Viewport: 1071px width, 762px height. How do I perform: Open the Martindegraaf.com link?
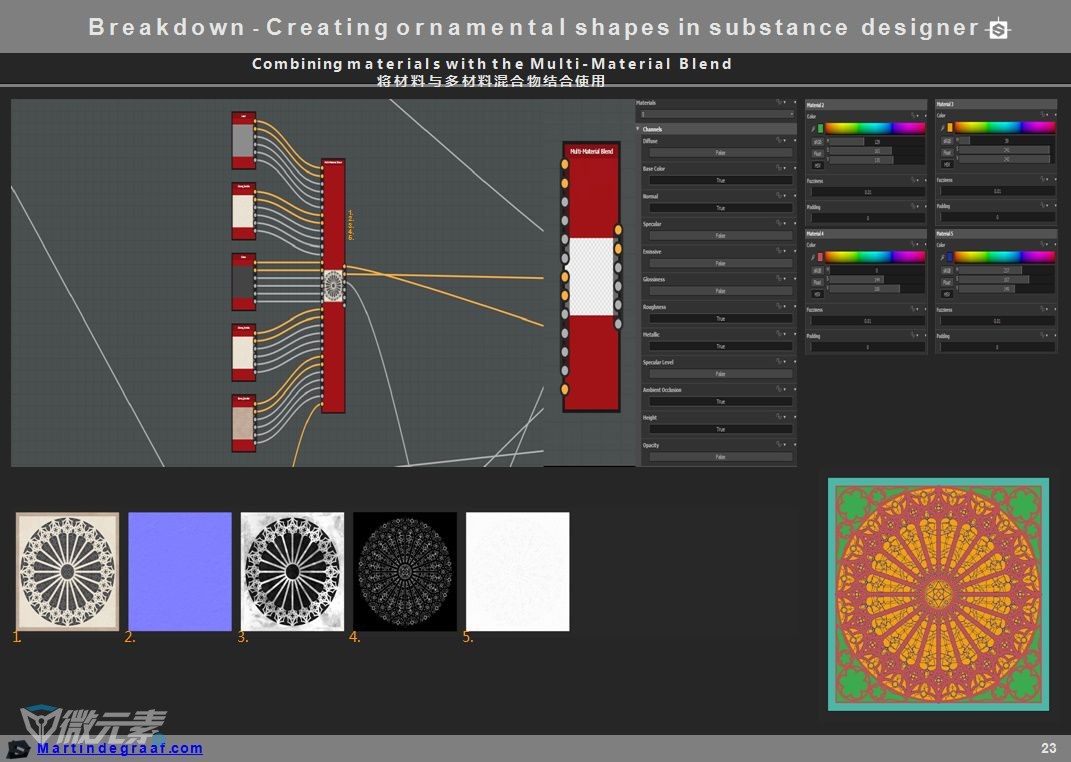coord(120,748)
